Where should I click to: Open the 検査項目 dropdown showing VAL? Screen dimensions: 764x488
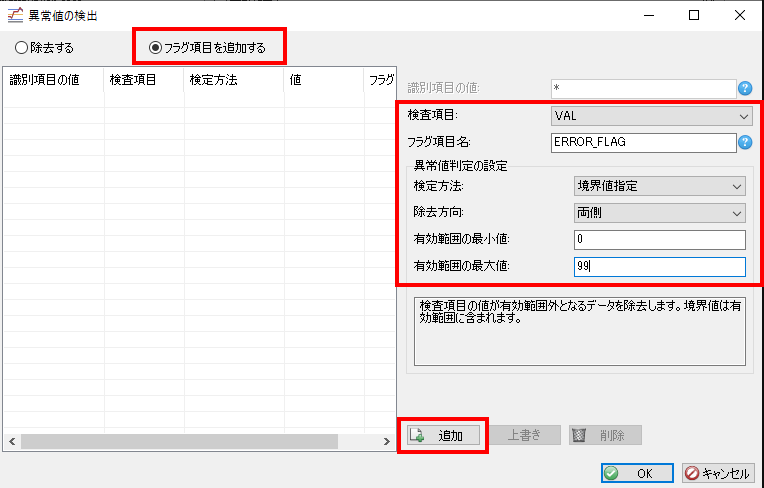coord(651,116)
